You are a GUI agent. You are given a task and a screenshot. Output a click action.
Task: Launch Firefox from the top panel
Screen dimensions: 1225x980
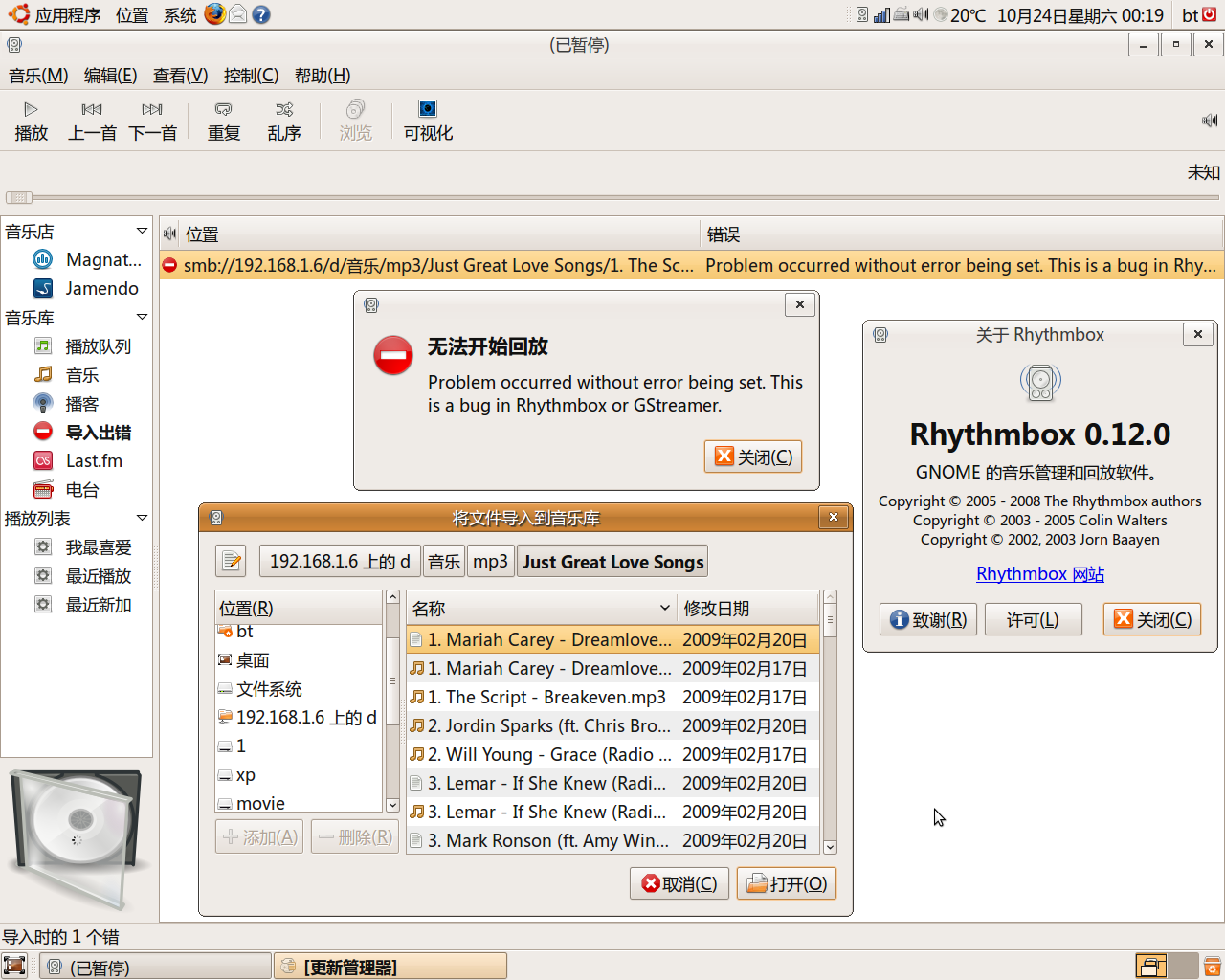(214, 14)
